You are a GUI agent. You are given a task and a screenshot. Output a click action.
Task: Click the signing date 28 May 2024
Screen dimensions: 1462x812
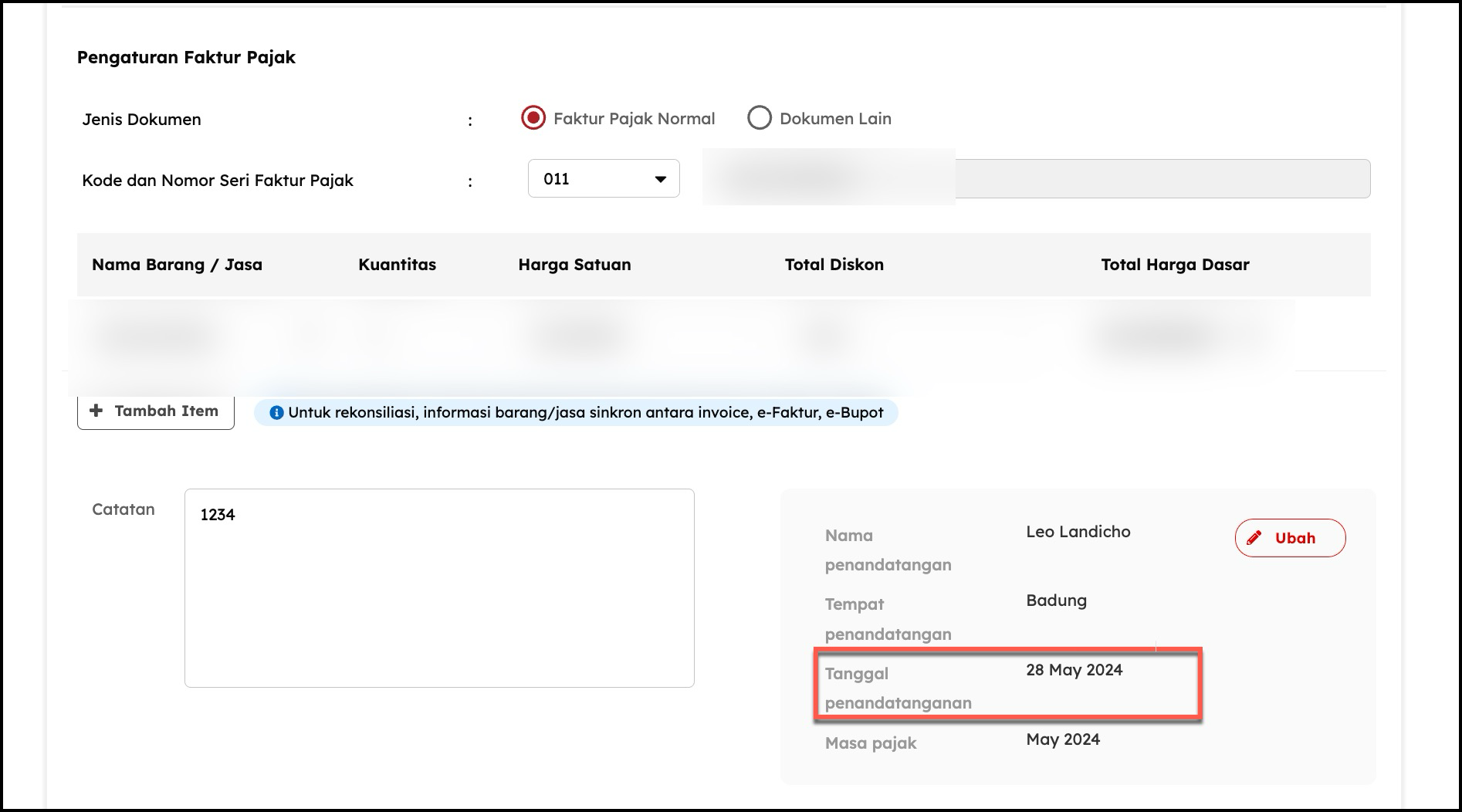pyautogui.click(x=1074, y=670)
